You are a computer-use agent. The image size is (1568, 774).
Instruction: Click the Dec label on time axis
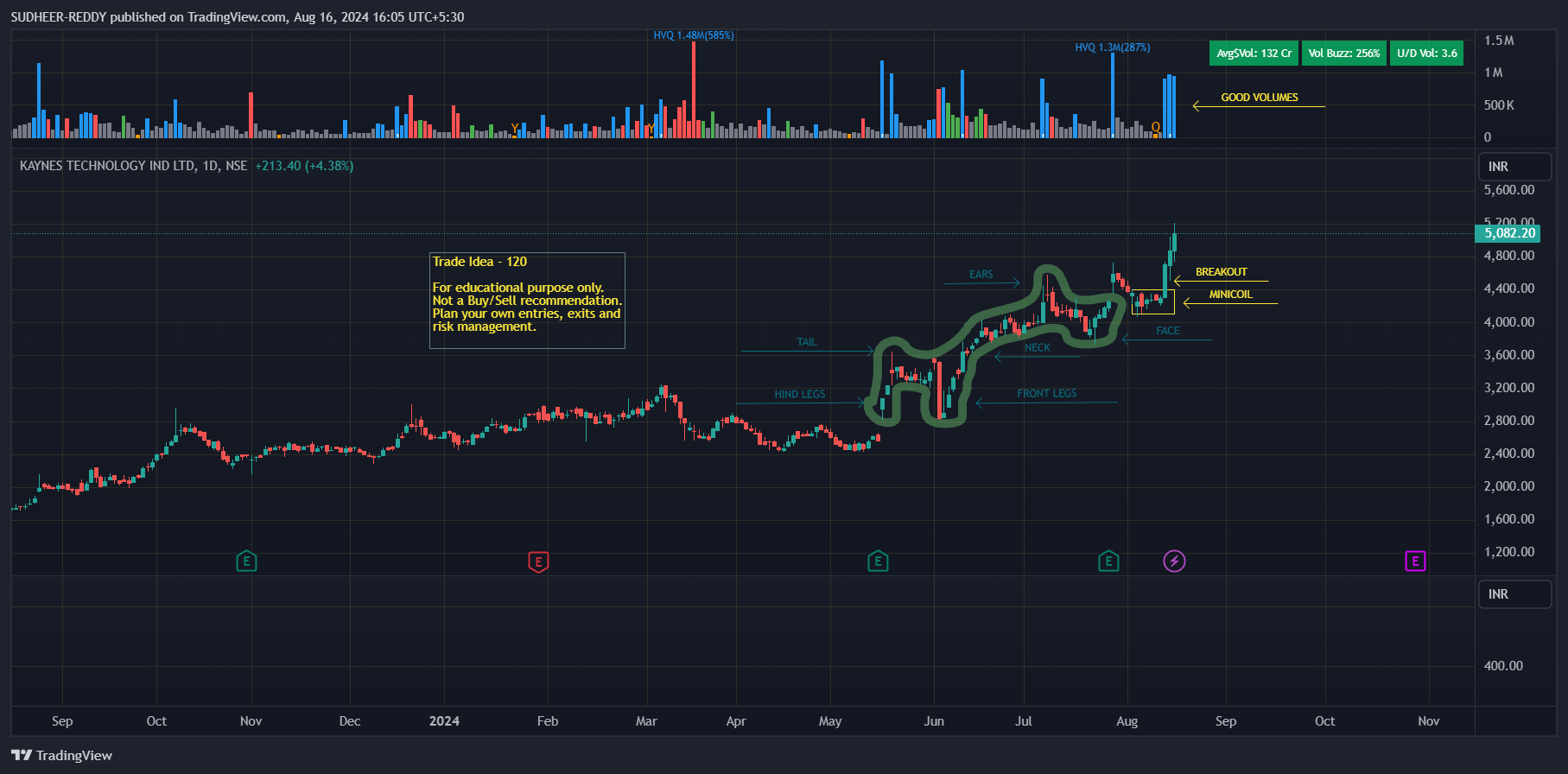350,721
